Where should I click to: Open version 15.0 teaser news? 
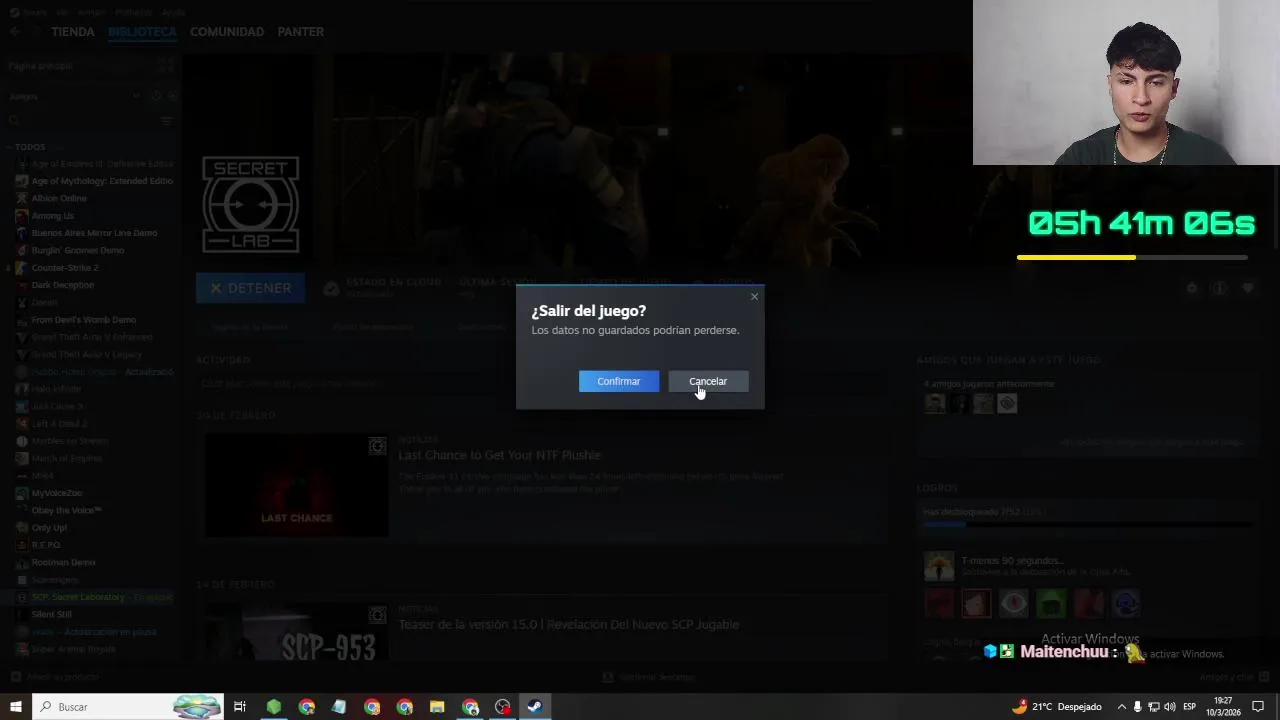click(x=568, y=624)
